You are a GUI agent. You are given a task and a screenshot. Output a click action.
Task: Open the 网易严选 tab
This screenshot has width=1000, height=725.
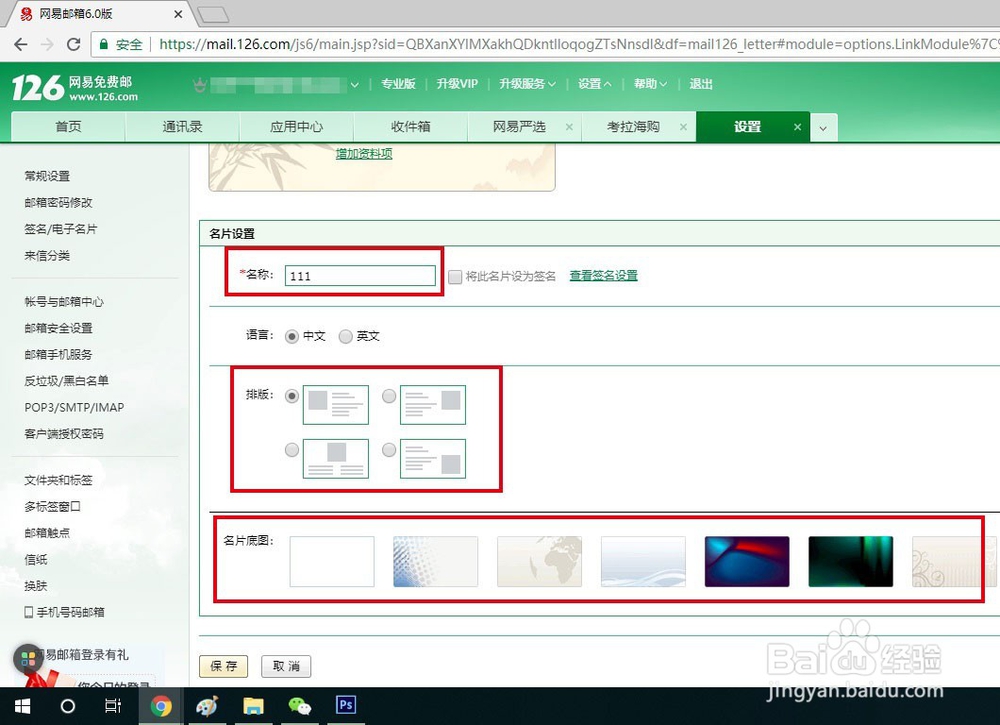[x=519, y=127]
